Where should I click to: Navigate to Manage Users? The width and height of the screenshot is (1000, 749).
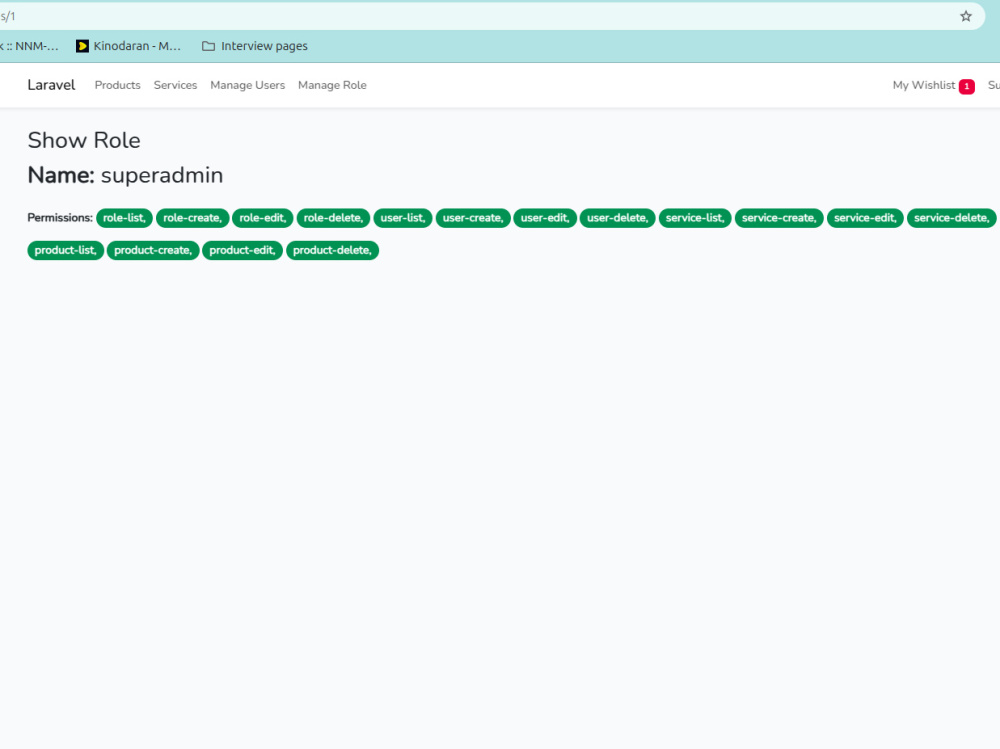click(247, 85)
